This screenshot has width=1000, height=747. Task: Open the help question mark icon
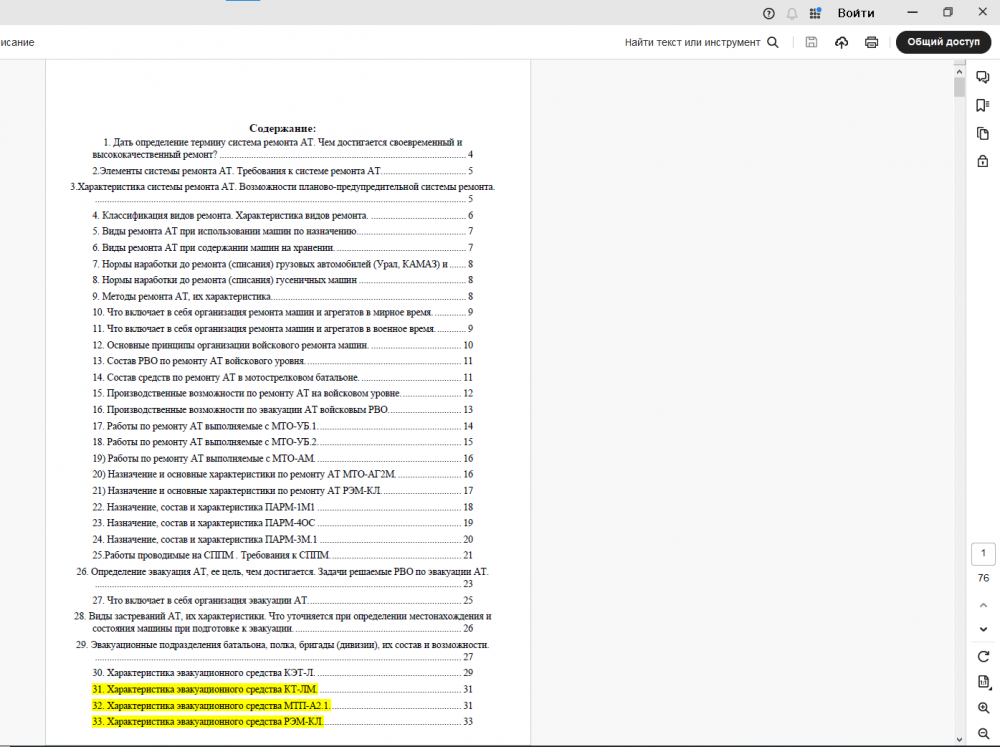(768, 13)
